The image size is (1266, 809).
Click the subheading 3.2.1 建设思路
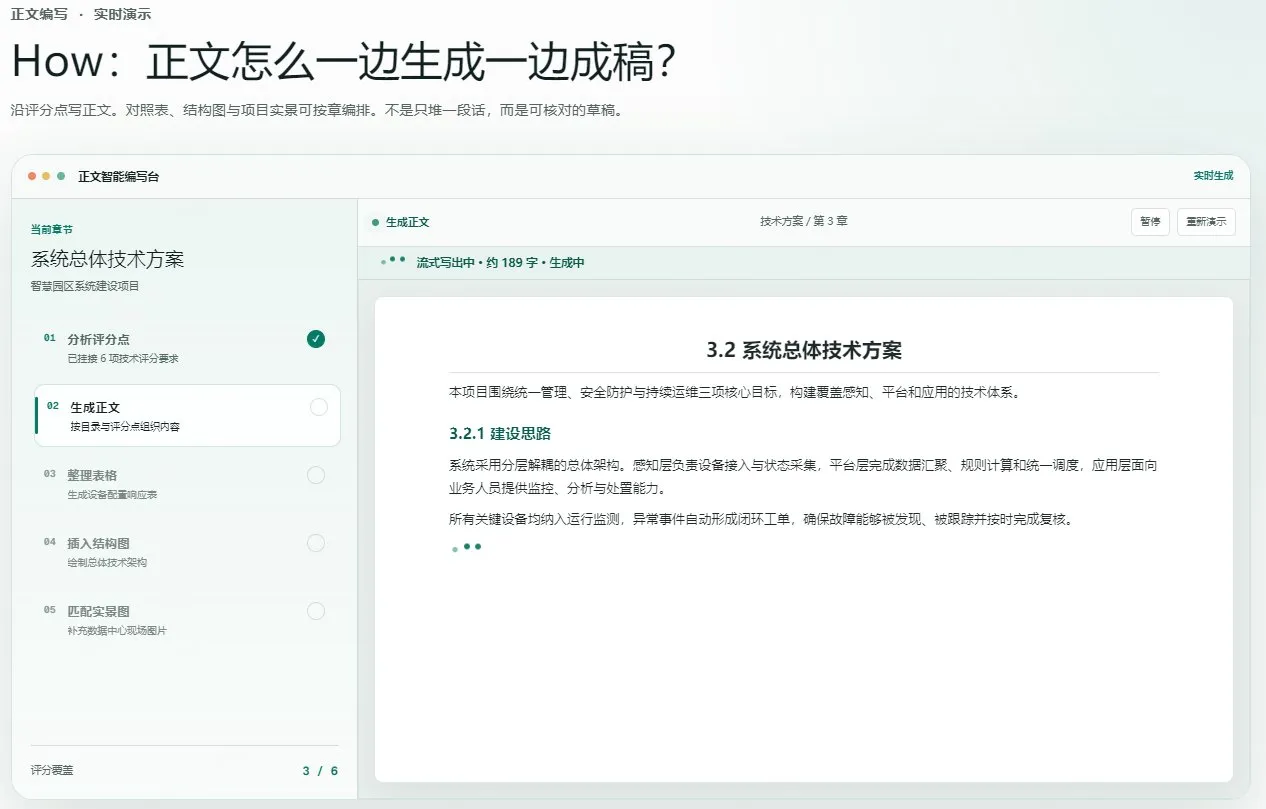500,433
